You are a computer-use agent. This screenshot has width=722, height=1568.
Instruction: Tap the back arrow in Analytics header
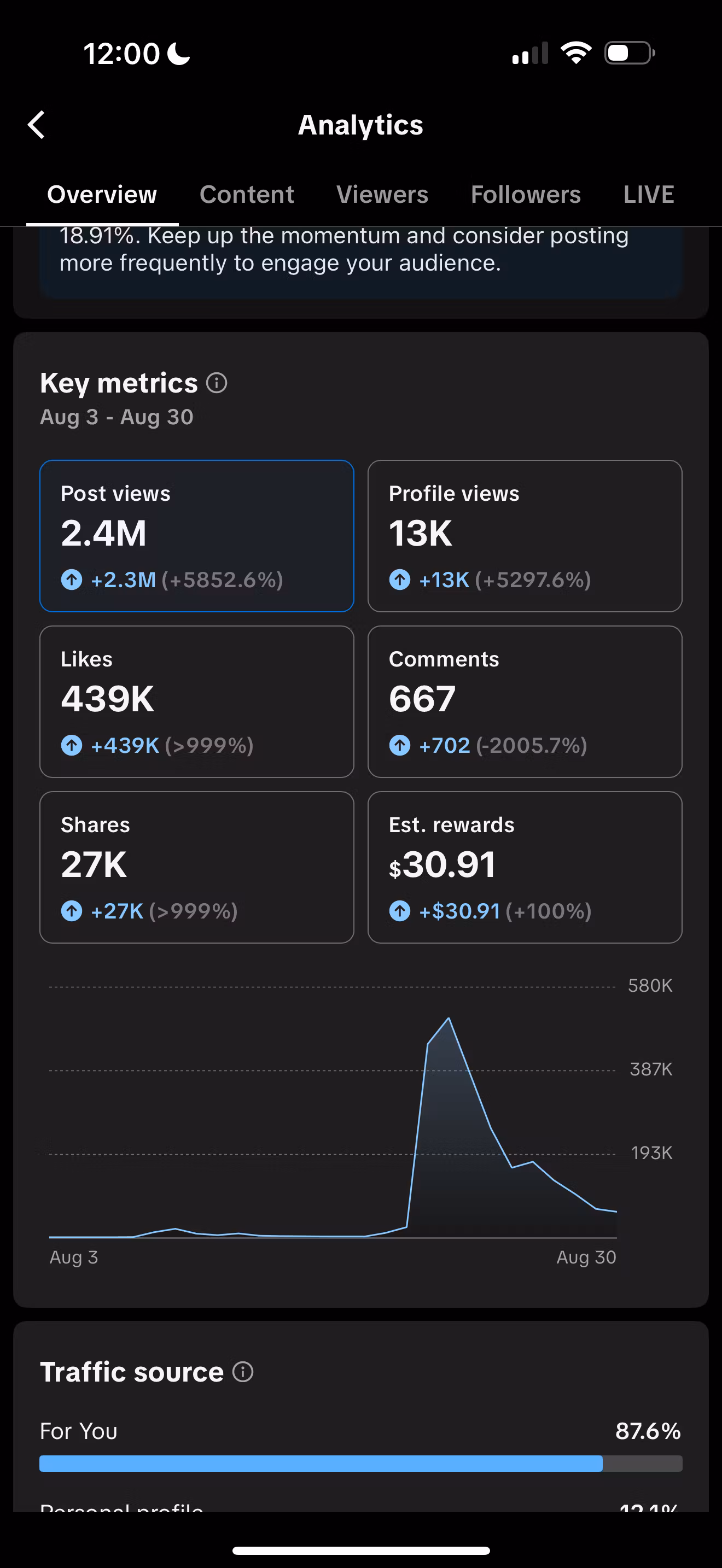coord(37,125)
